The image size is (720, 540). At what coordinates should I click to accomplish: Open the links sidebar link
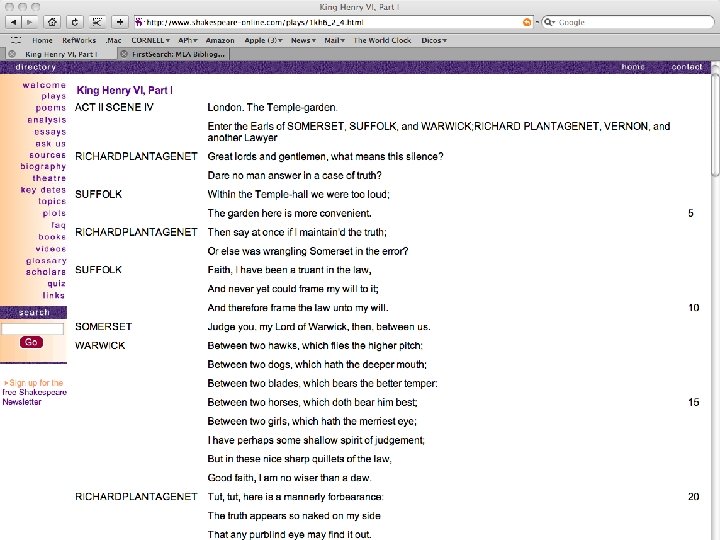pos(54,295)
